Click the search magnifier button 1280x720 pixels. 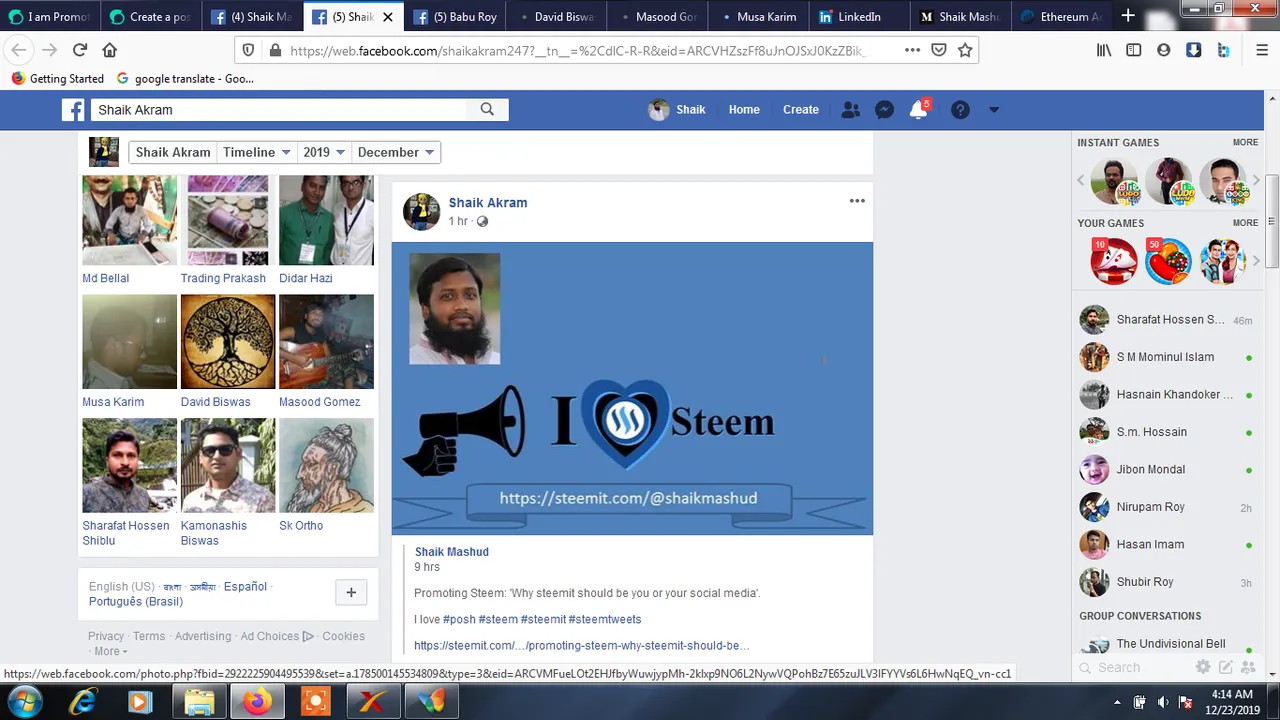487,110
